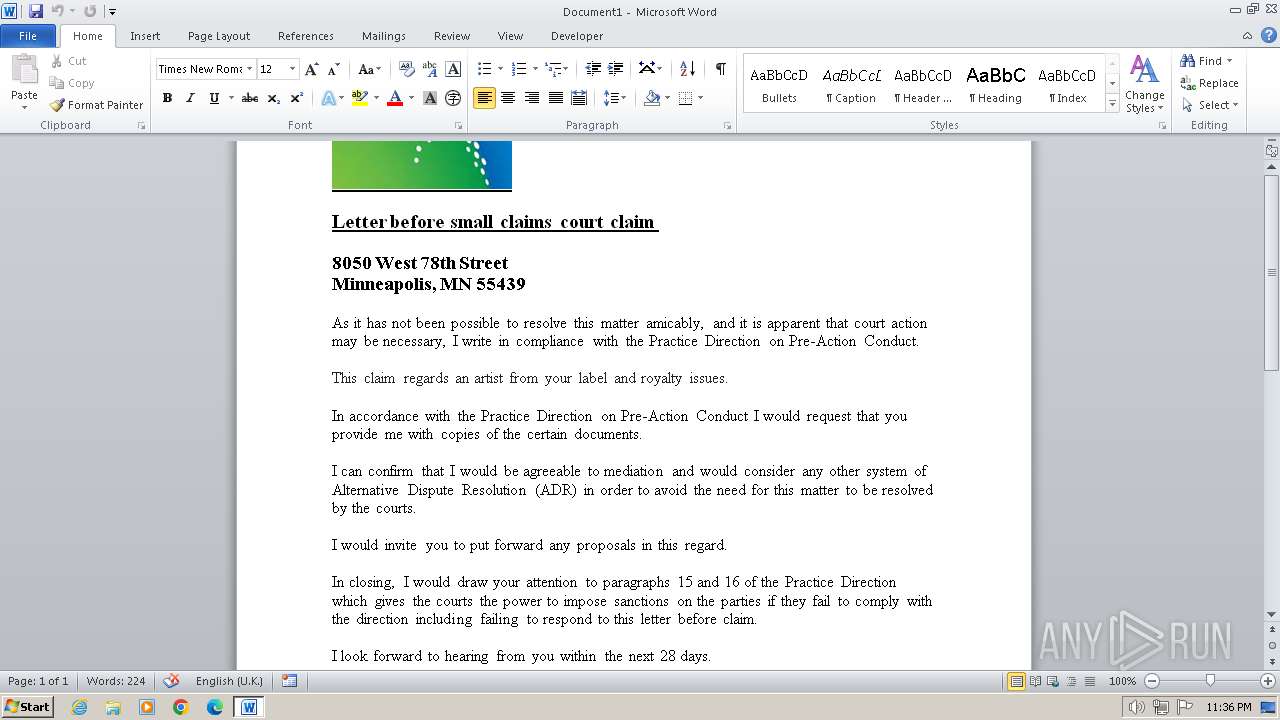Toggle Align Text Left

[485, 98]
